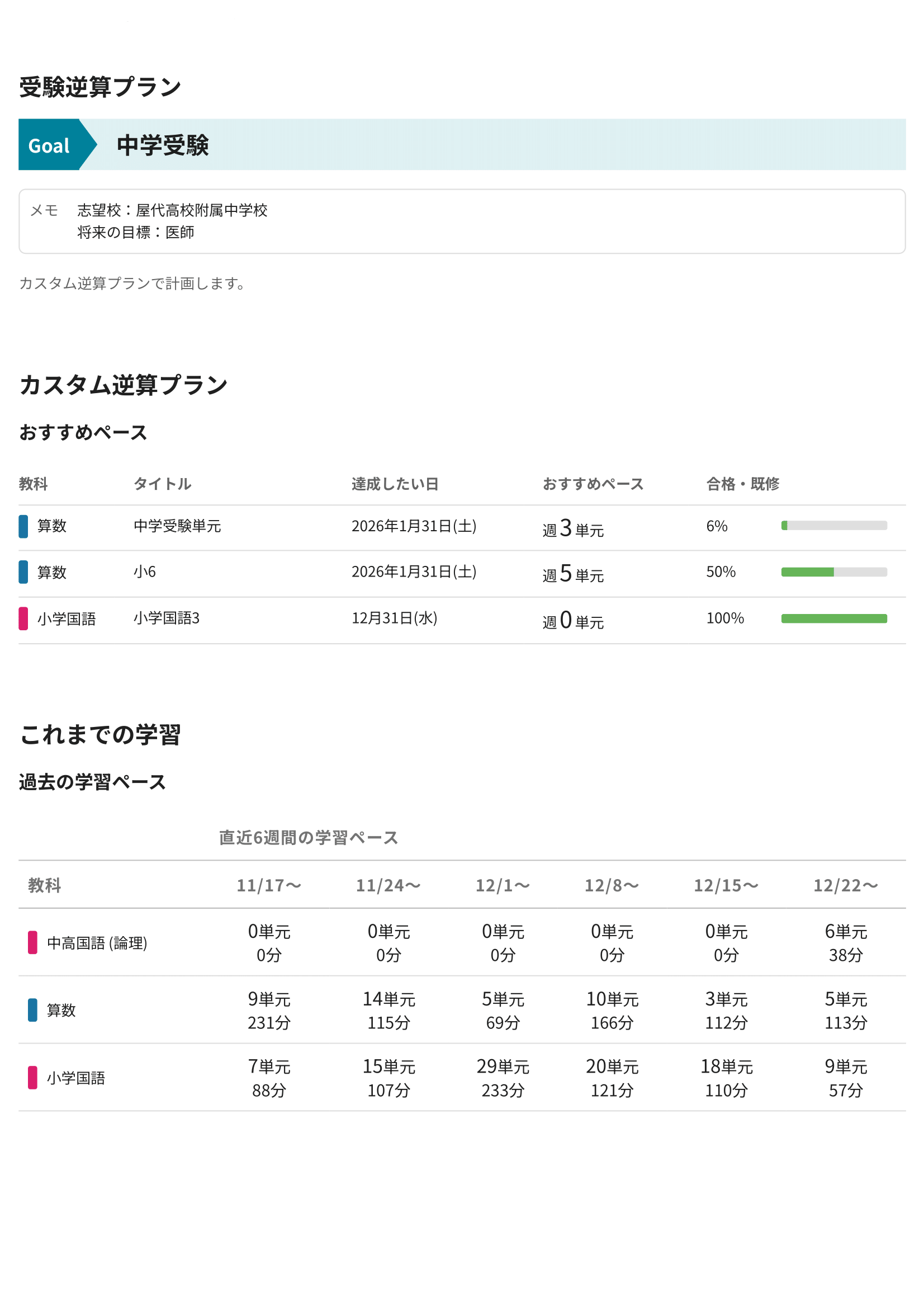Viewport: 924px width, 1308px height.
Task: Click the pink marker next to 中高国語 (論理)
Action: (x=33, y=942)
